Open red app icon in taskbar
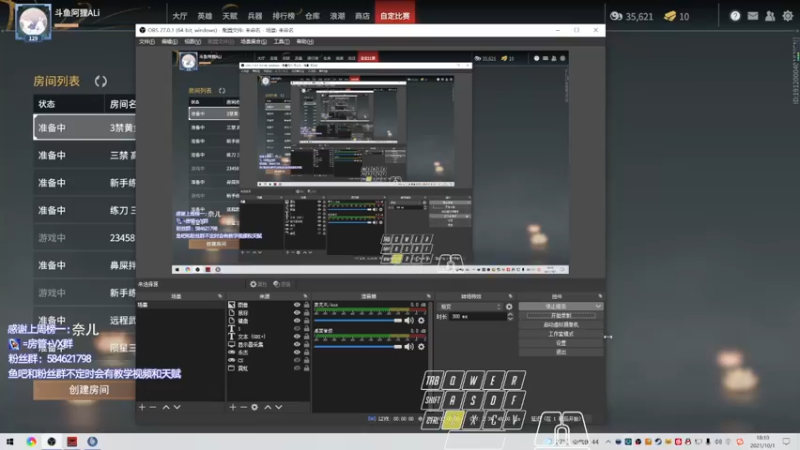This screenshot has height=450, width=800. click(72, 441)
